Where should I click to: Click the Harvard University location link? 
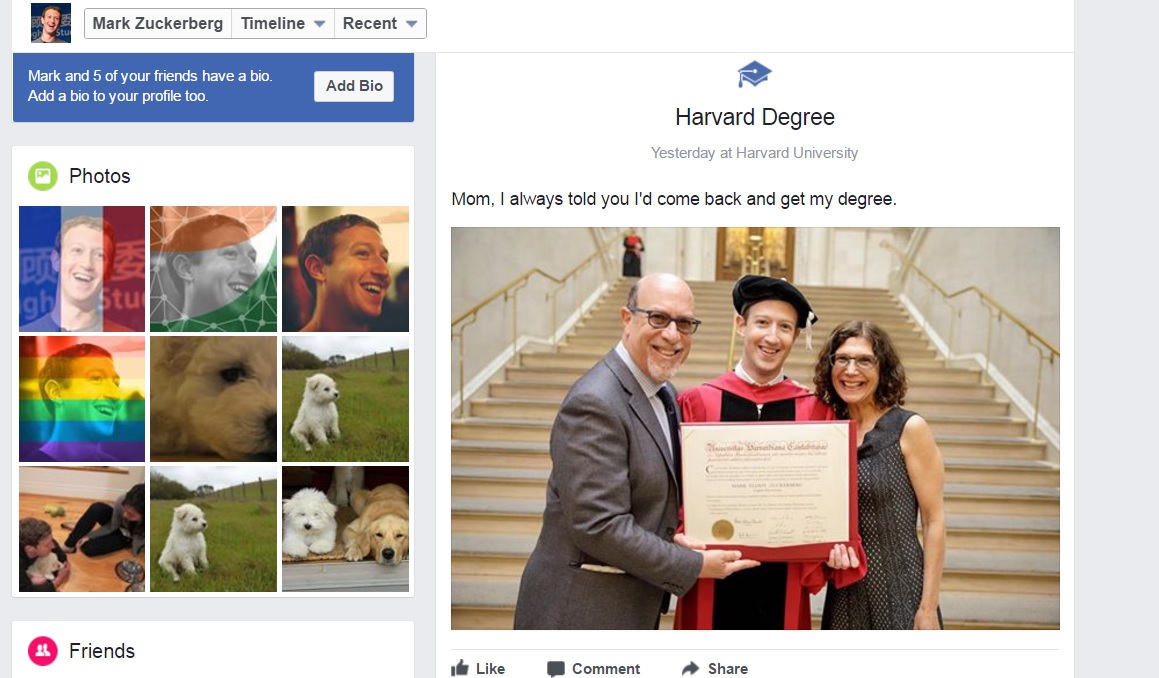pyautogui.click(x=797, y=153)
